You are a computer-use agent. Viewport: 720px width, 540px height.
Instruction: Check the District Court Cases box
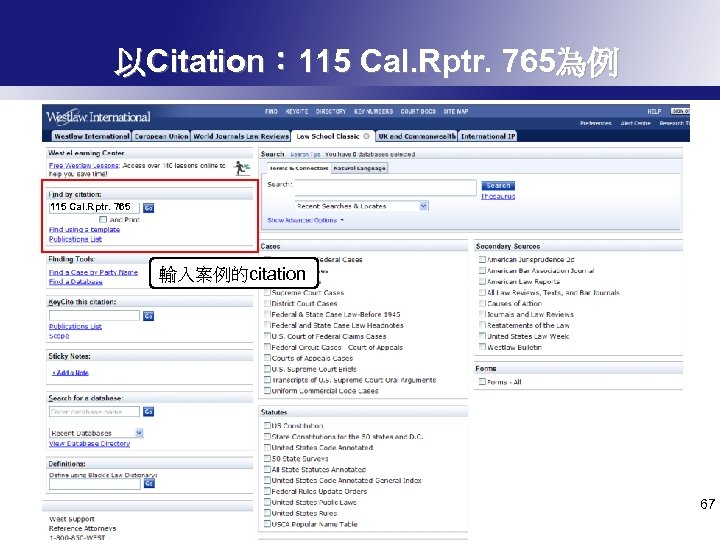(x=267, y=304)
